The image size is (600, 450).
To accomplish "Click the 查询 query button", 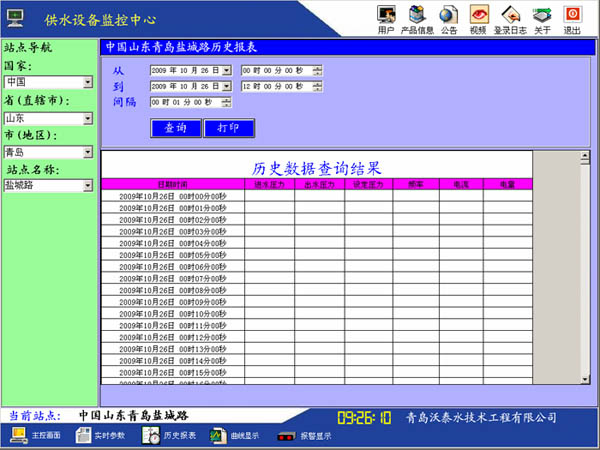I will tap(175, 128).
